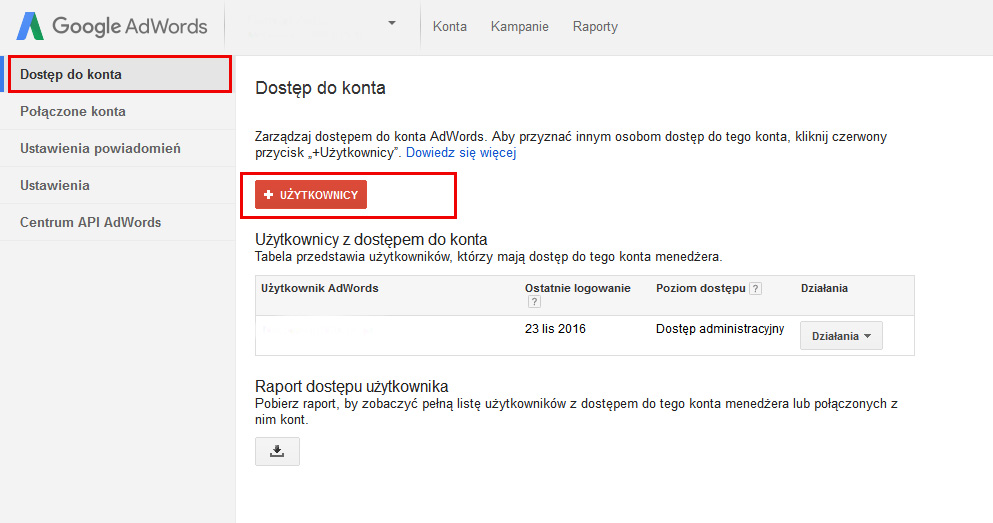Expand the account selector dropdown arrow
Screen dimensions: 993x523
[x=392, y=23]
